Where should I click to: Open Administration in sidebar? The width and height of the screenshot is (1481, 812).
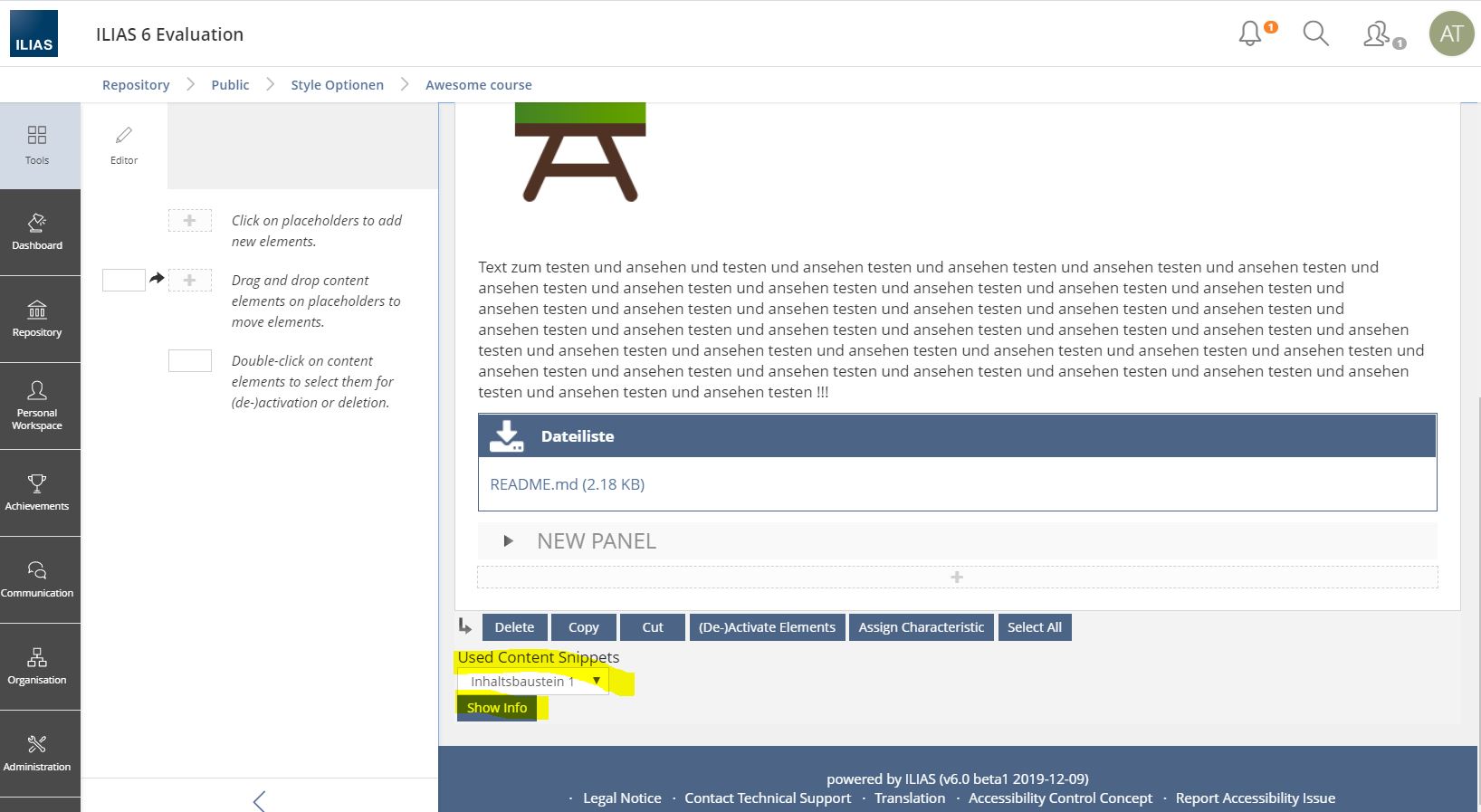coord(37,753)
